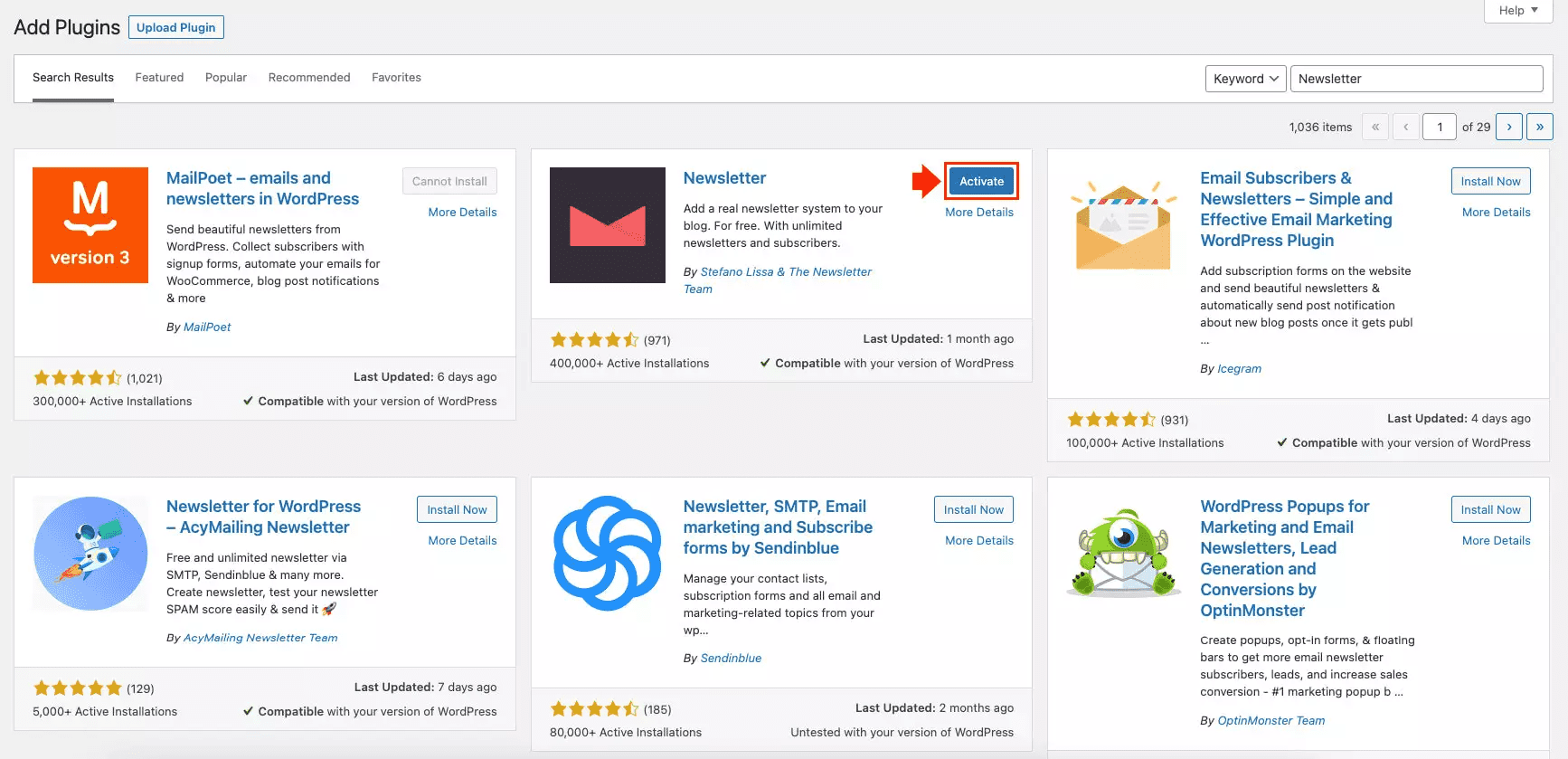Click Untested with your version text
Image resolution: width=1568 pixels, height=759 pixels.
(902, 732)
